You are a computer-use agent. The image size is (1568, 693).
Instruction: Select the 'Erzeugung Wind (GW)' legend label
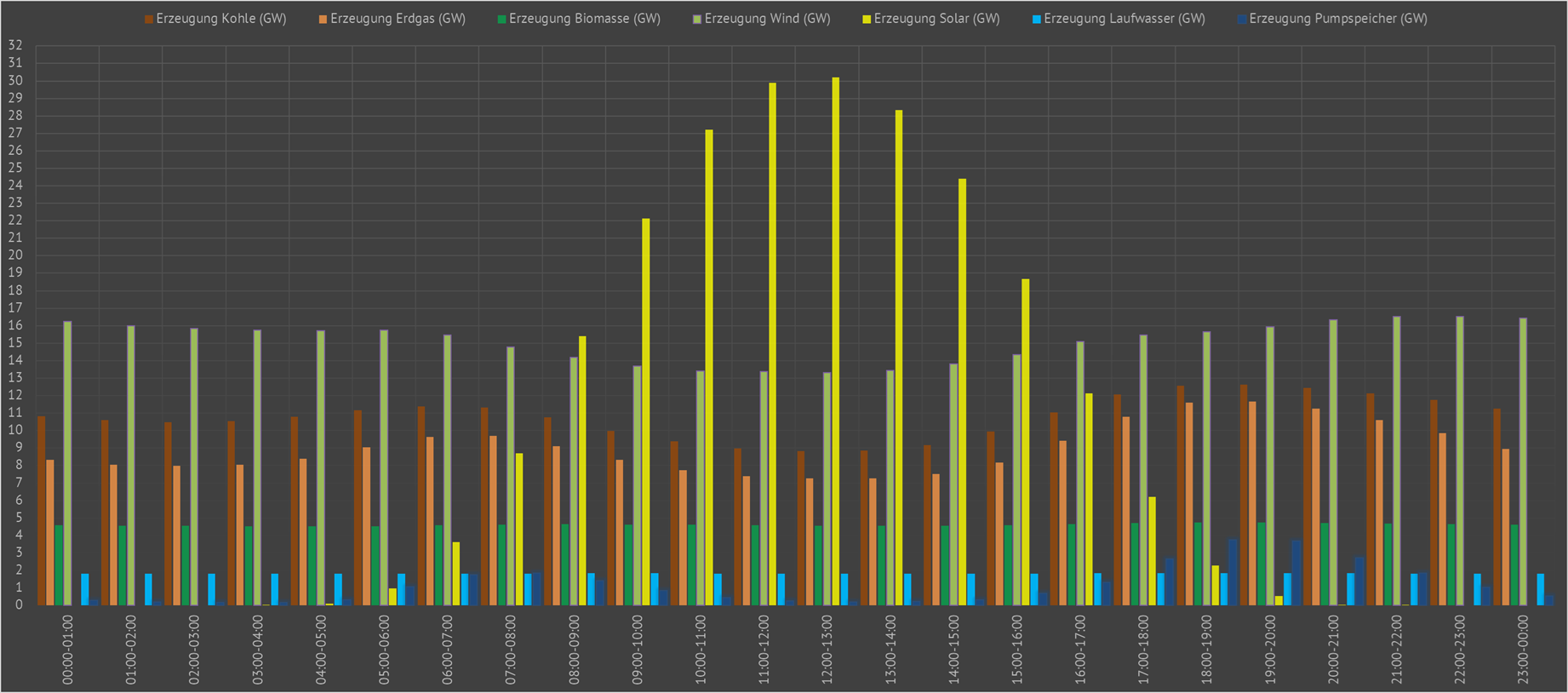click(x=767, y=19)
